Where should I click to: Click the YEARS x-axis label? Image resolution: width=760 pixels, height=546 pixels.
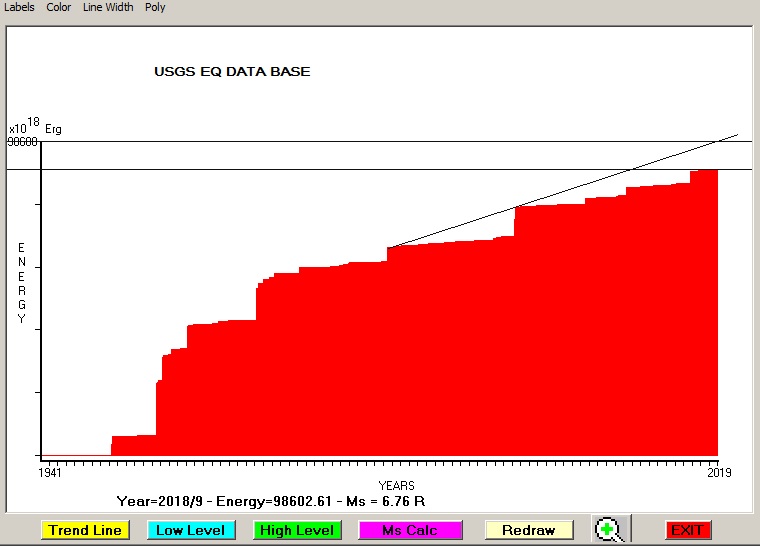396,485
